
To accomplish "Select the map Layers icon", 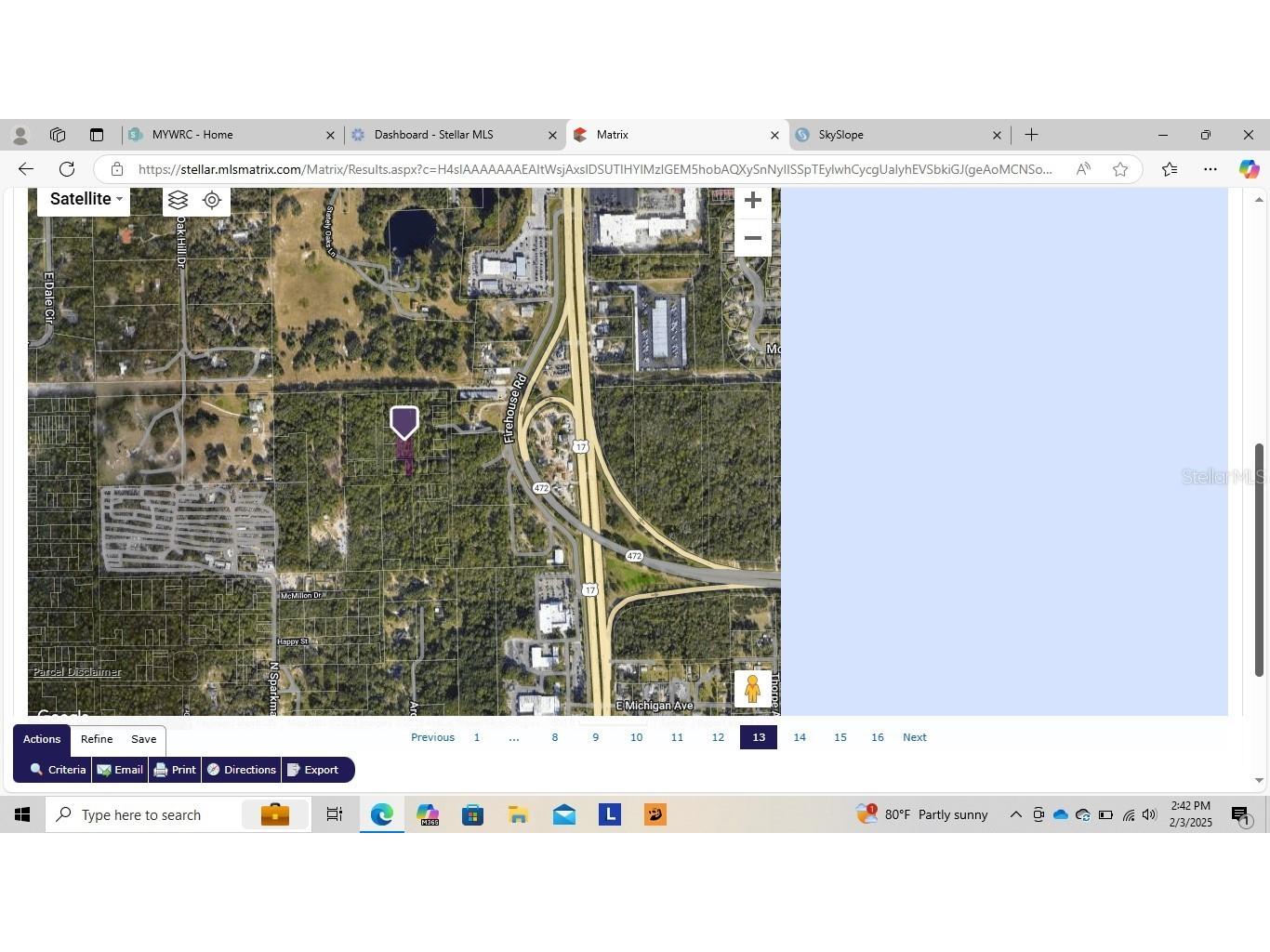I will pyautogui.click(x=178, y=199).
